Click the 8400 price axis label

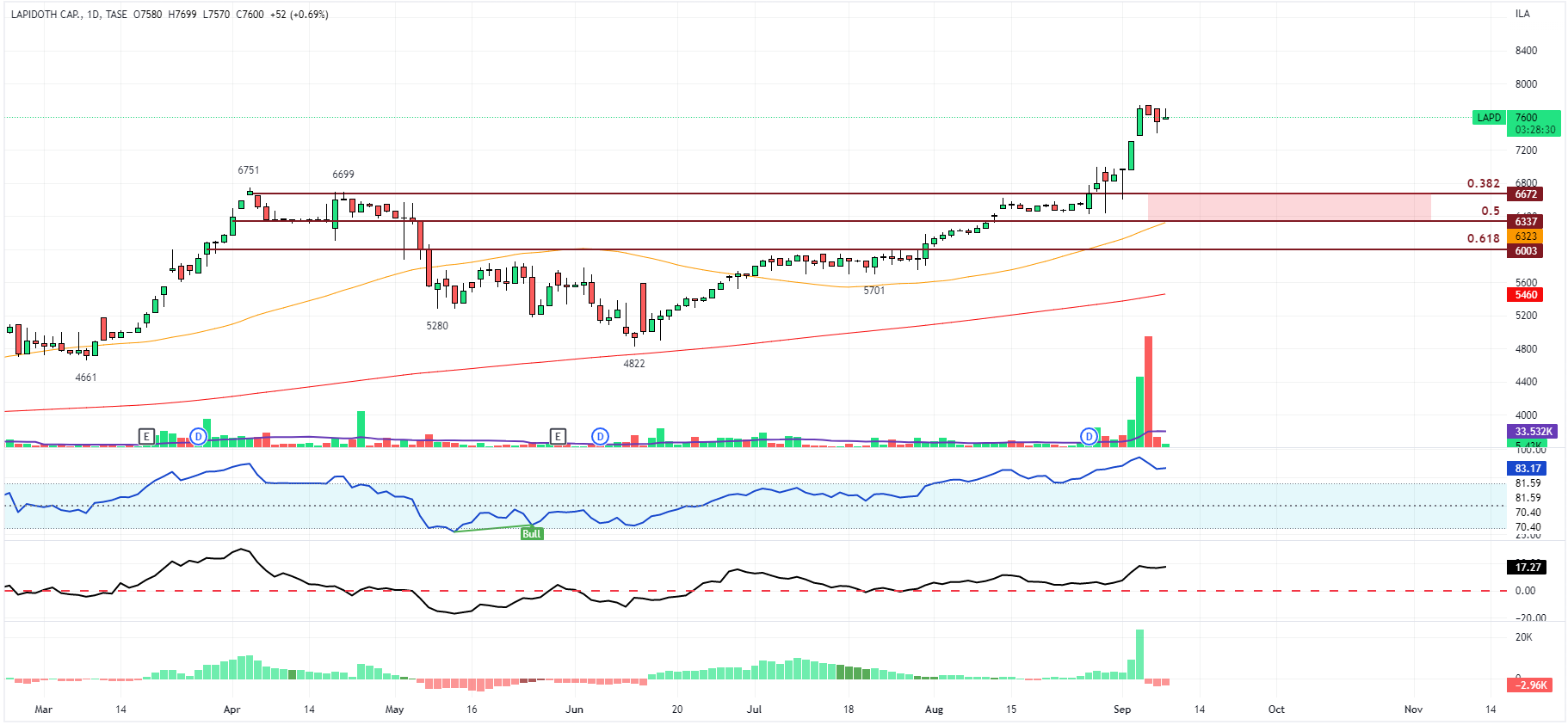click(x=1526, y=51)
